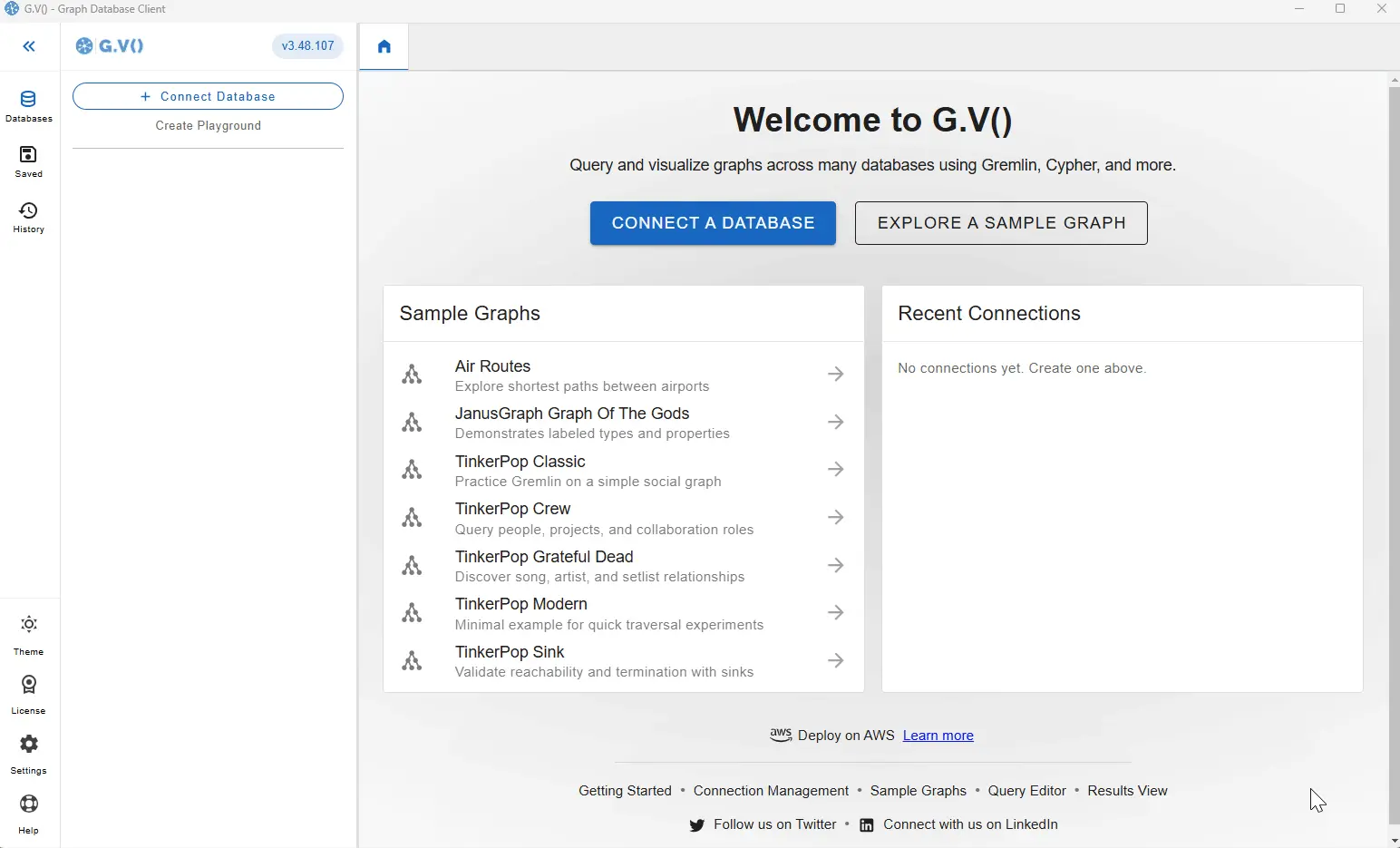View the query History

(x=28, y=218)
